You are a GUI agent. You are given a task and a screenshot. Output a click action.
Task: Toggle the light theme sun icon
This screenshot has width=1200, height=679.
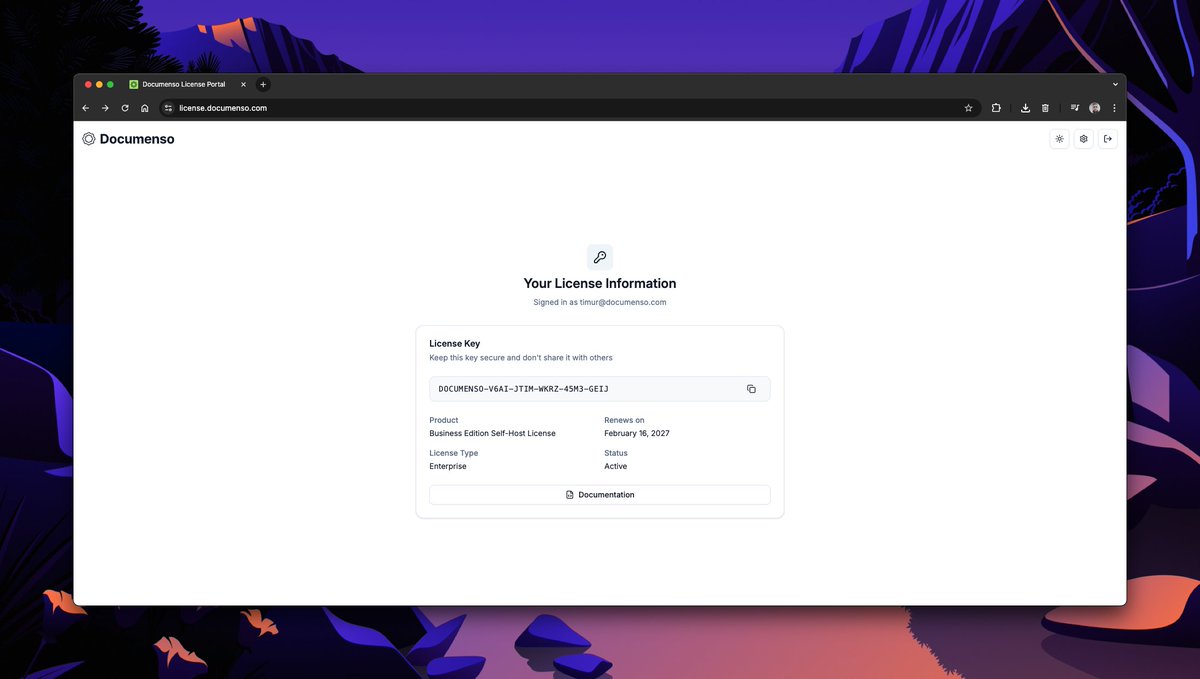[x=1059, y=139]
